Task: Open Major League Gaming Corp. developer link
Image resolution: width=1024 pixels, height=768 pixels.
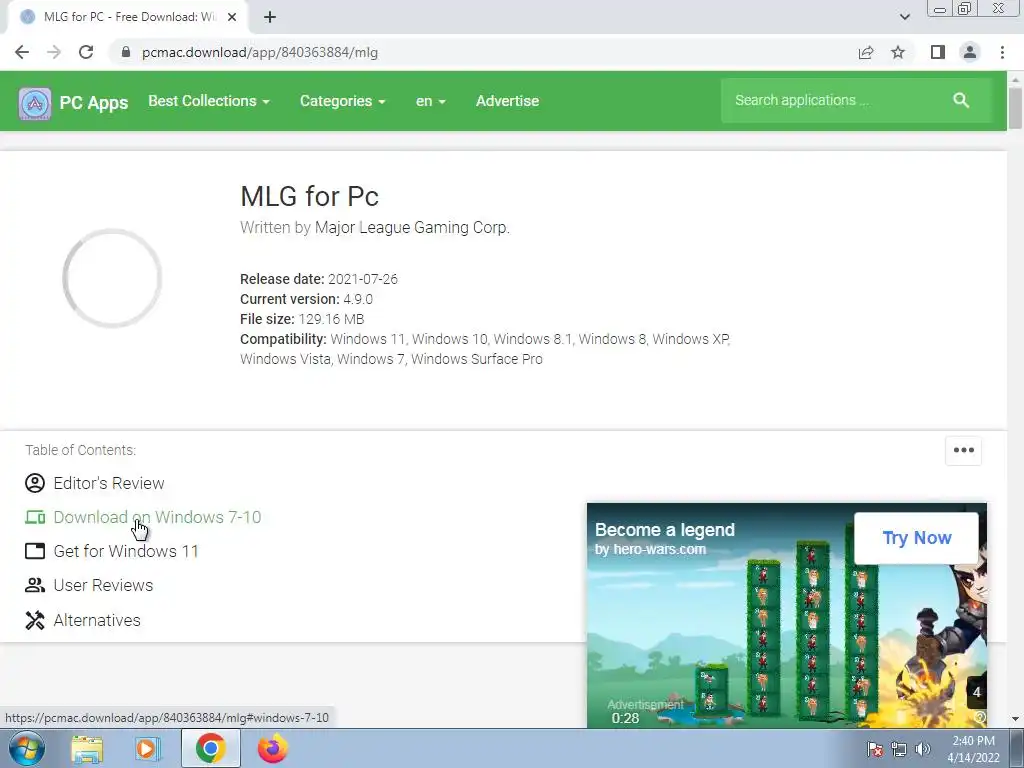Action: point(411,227)
